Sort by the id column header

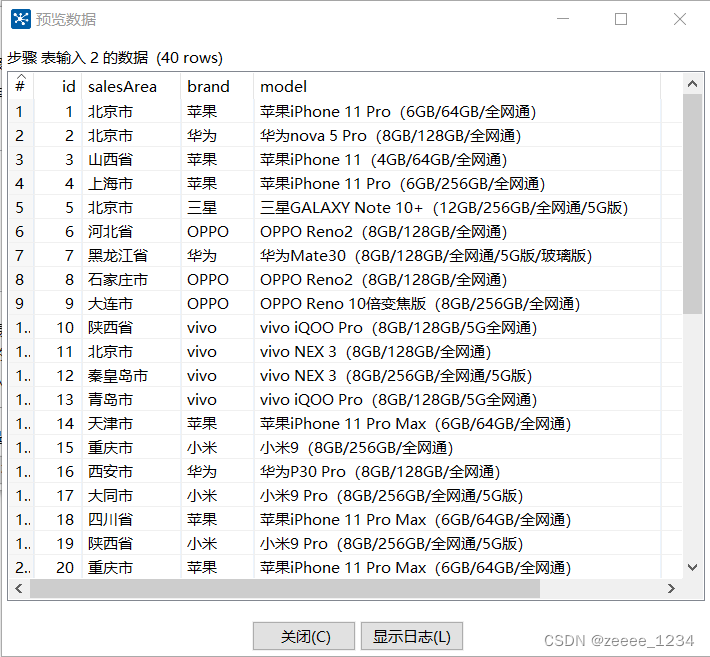(x=58, y=86)
